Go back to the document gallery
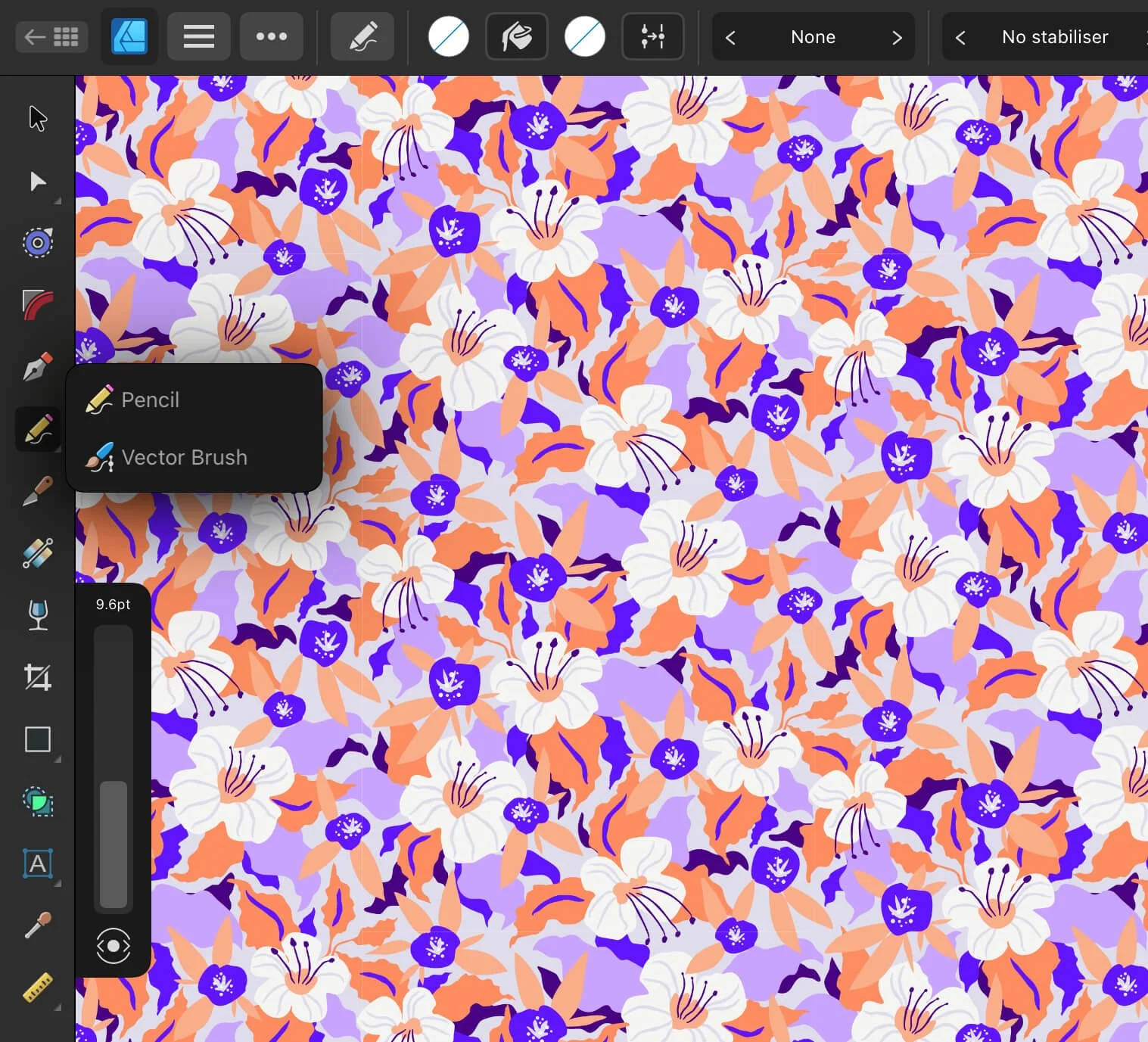1148x1042 pixels. click(x=51, y=36)
